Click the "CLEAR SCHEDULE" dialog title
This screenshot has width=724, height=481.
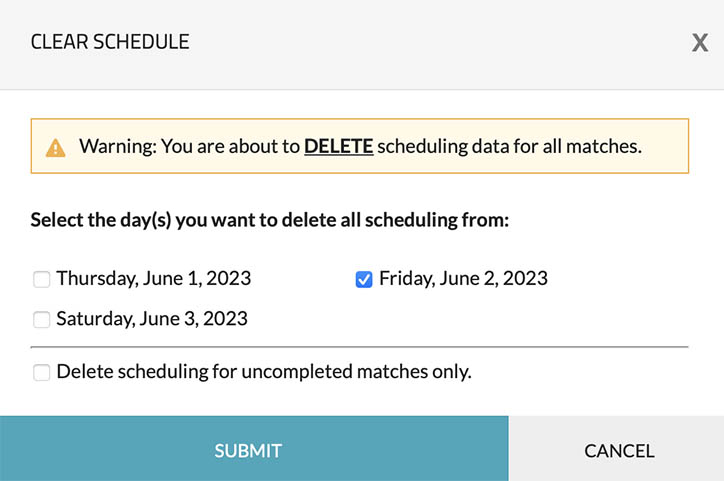[110, 42]
